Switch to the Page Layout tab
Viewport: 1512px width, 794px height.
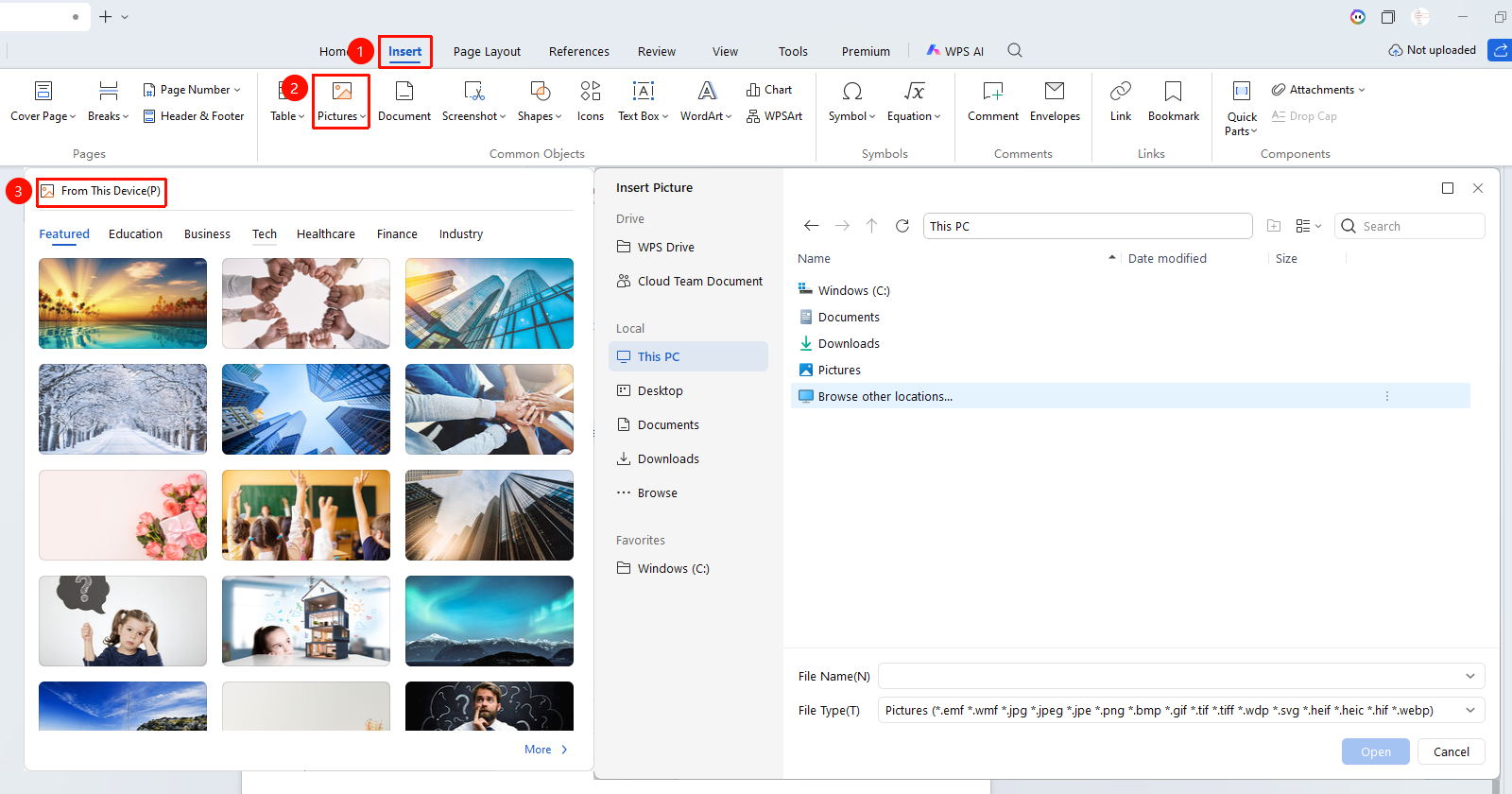tap(487, 52)
